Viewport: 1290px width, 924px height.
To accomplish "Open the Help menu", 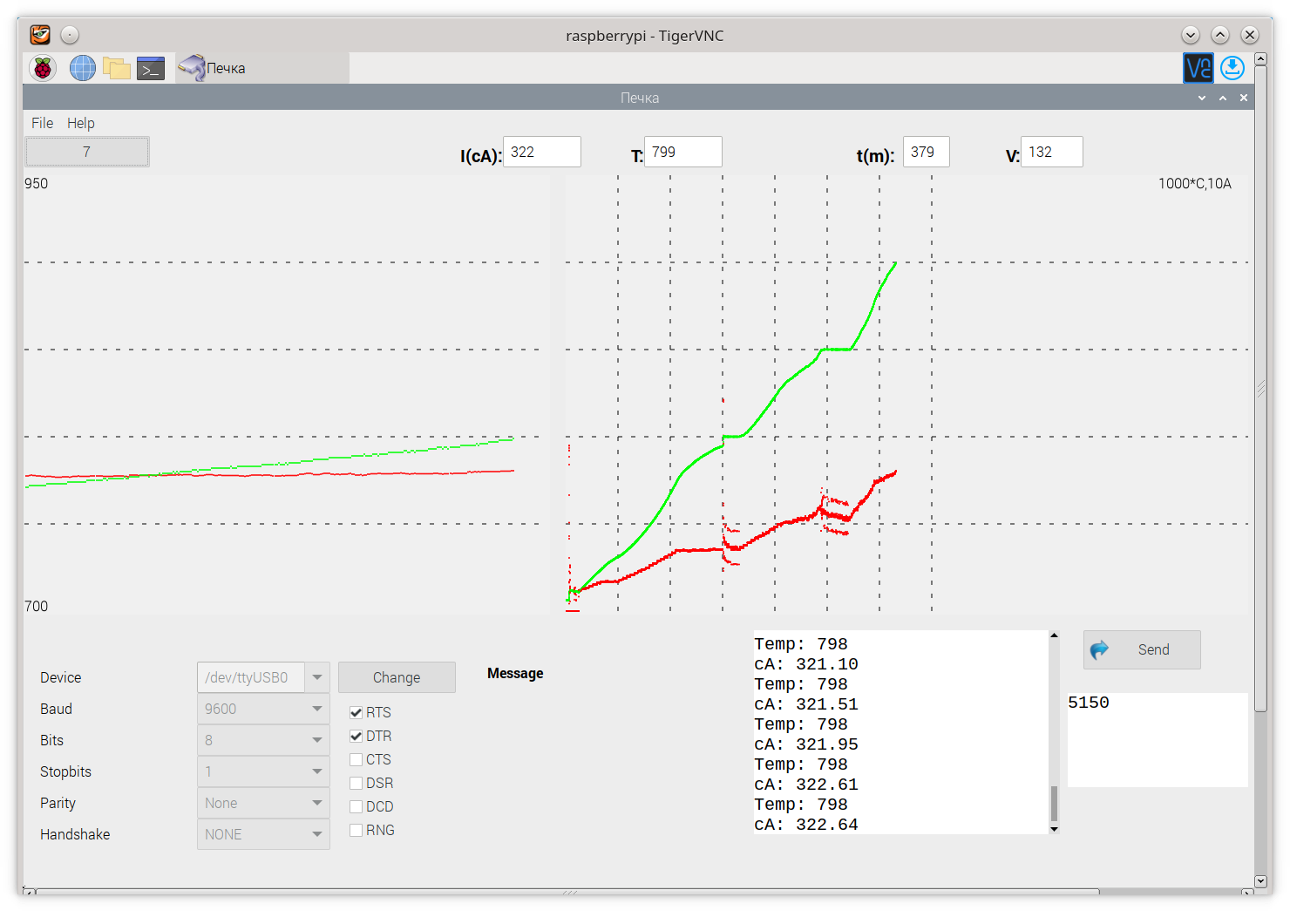I will 80,123.
